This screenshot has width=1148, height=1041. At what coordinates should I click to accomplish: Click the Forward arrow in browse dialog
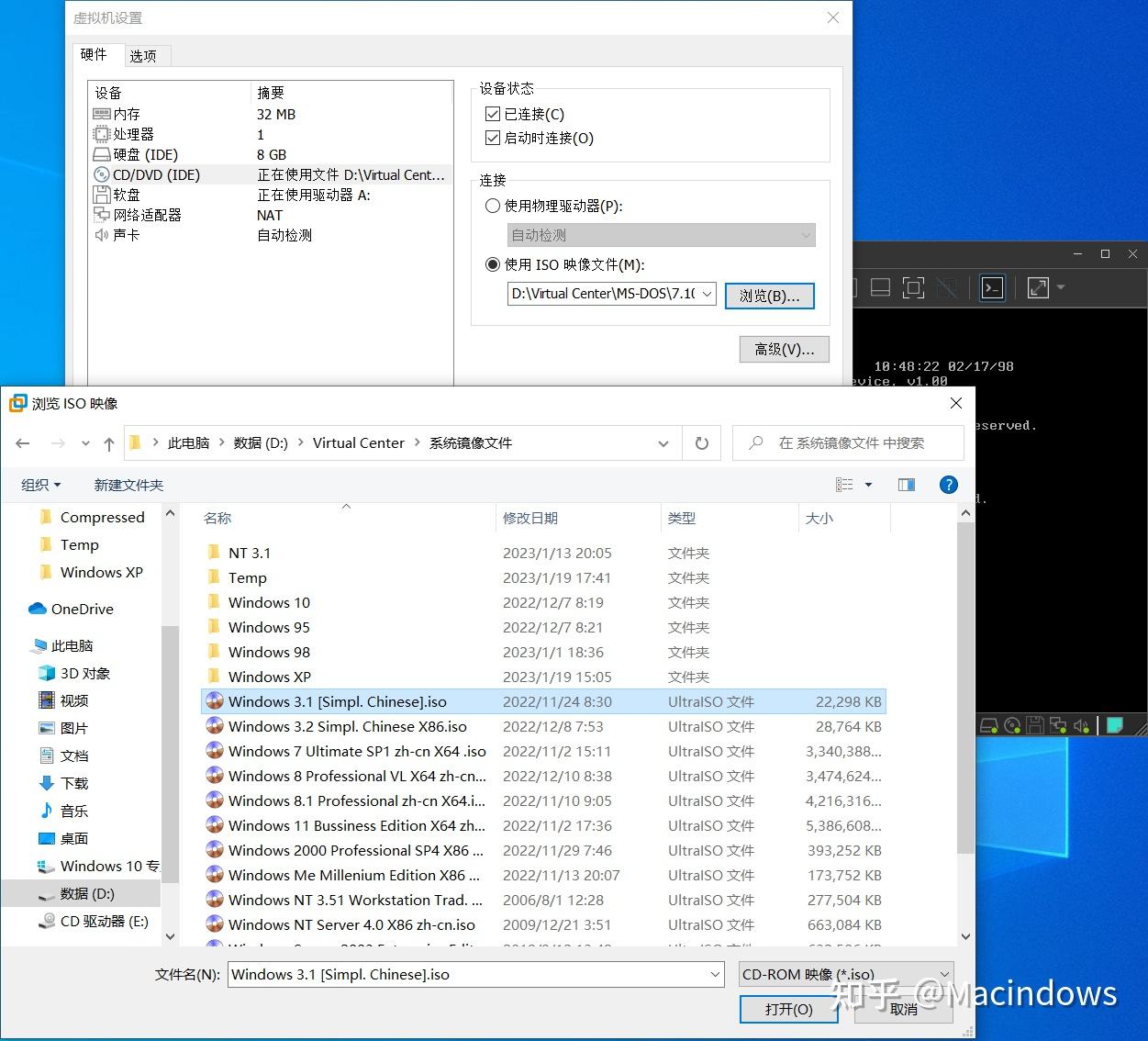click(x=58, y=443)
